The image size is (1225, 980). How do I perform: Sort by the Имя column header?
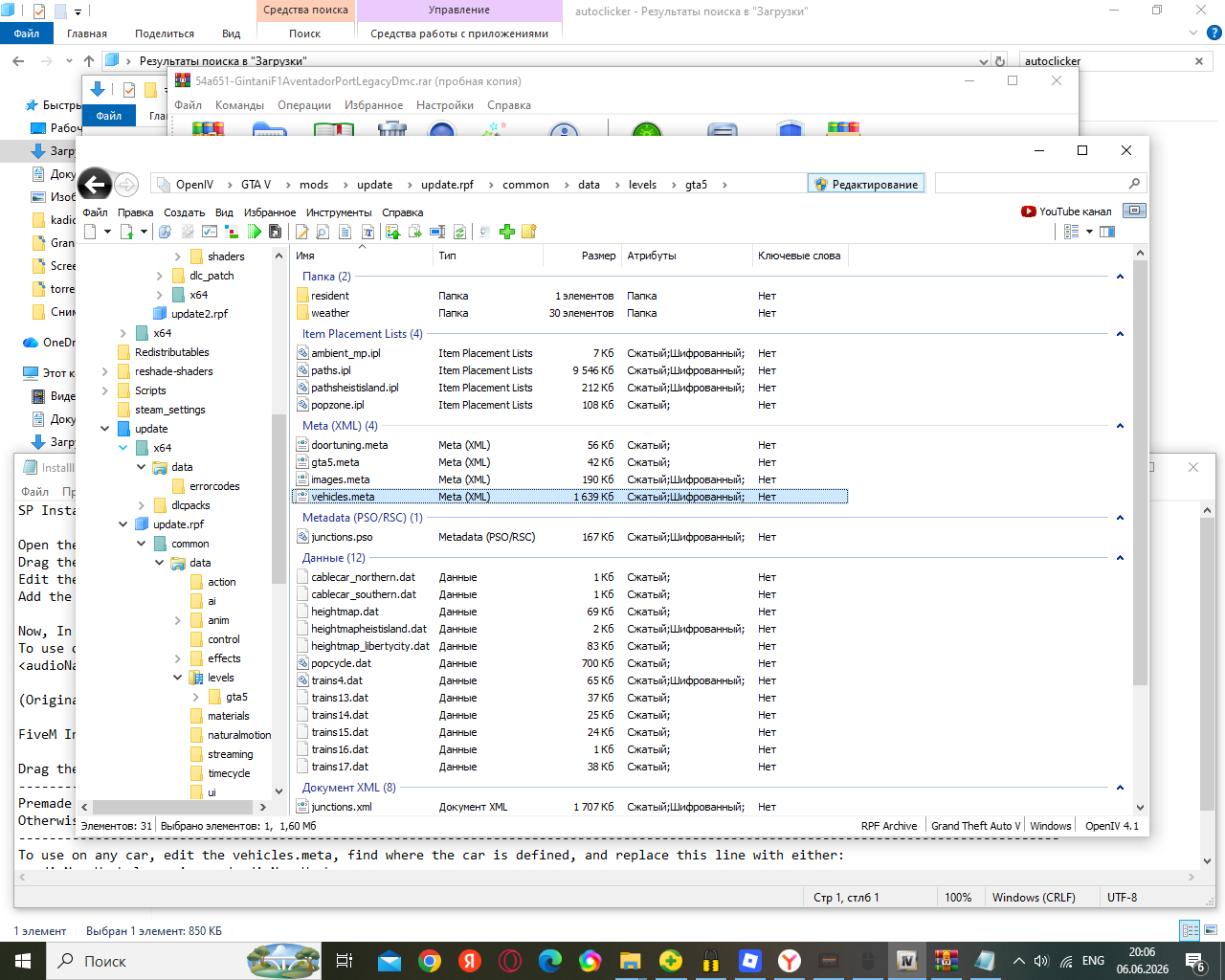point(362,256)
